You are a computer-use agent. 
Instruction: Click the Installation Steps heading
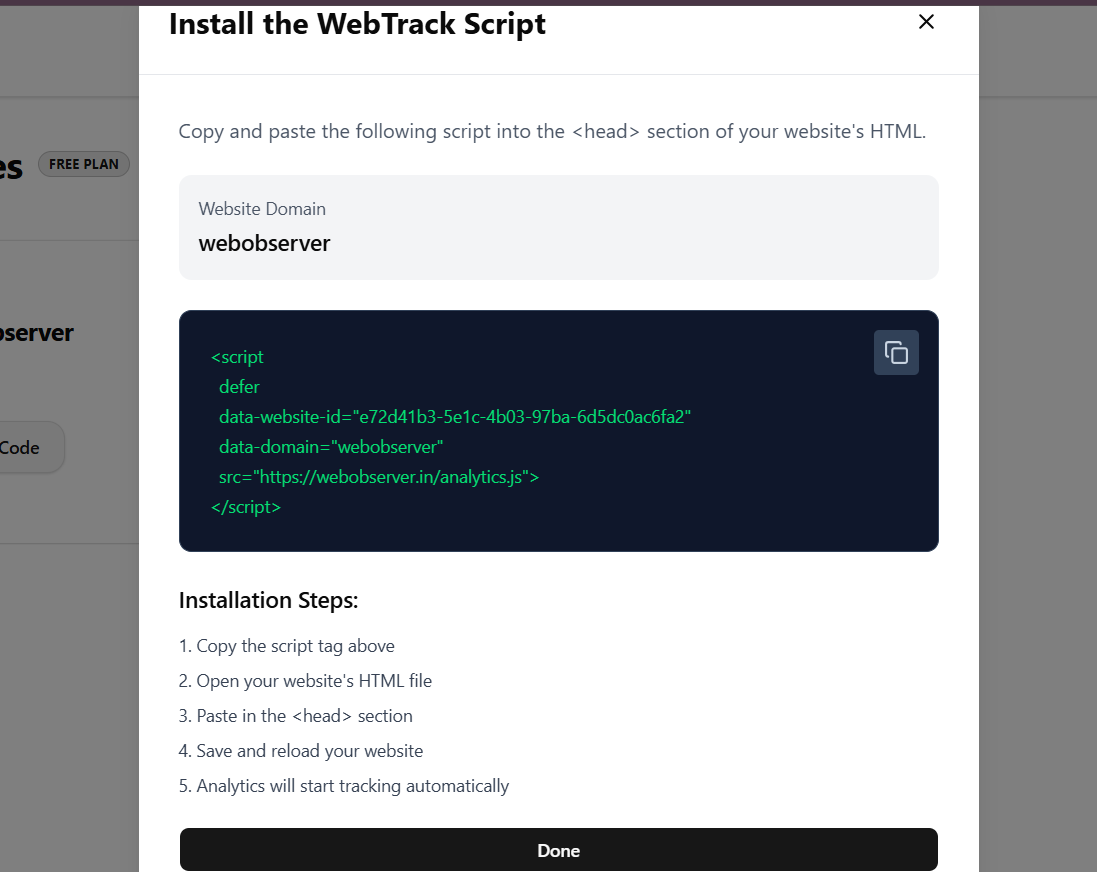pyautogui.click(x=268, y=600)
